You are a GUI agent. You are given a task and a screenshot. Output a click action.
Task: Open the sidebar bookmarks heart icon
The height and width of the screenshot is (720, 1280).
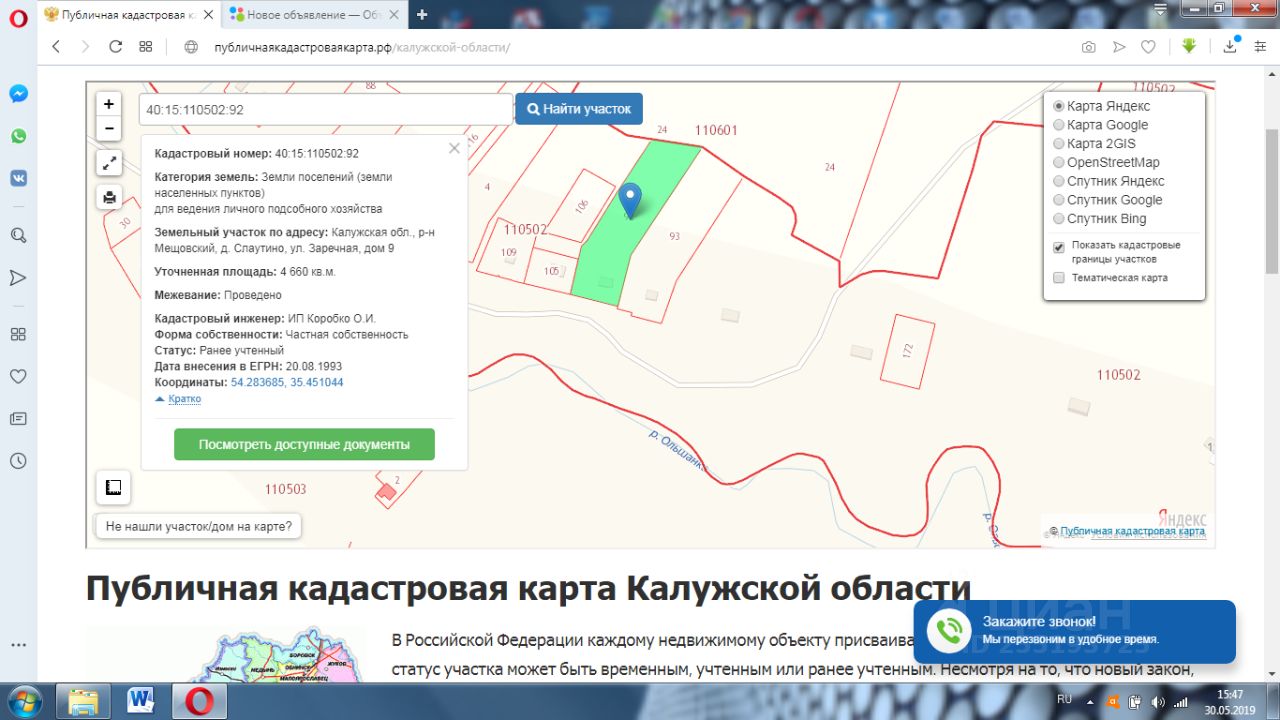18,377
